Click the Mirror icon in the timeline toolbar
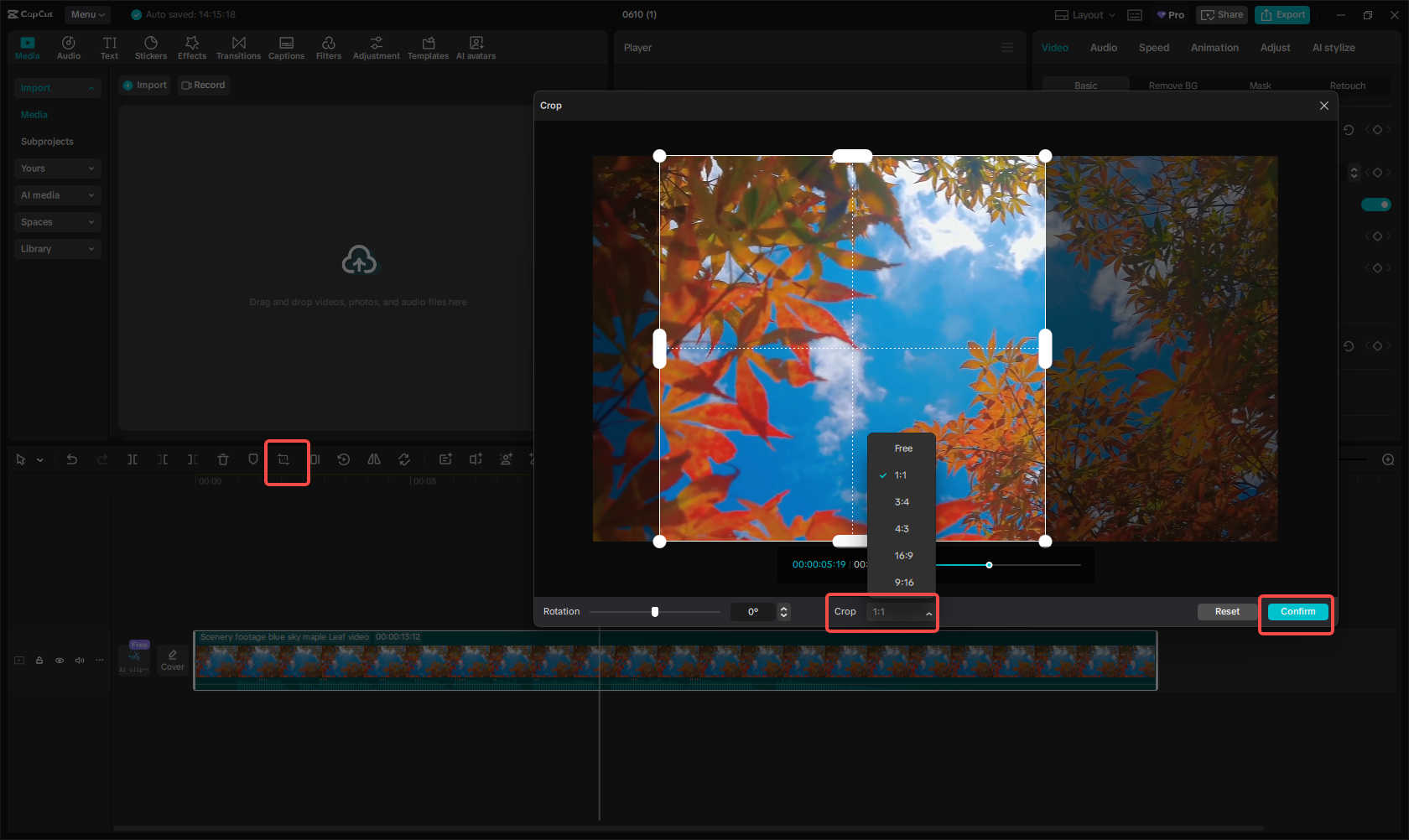Image resolution: width=1409 pixels, height=840 pixels. point(373,460)
